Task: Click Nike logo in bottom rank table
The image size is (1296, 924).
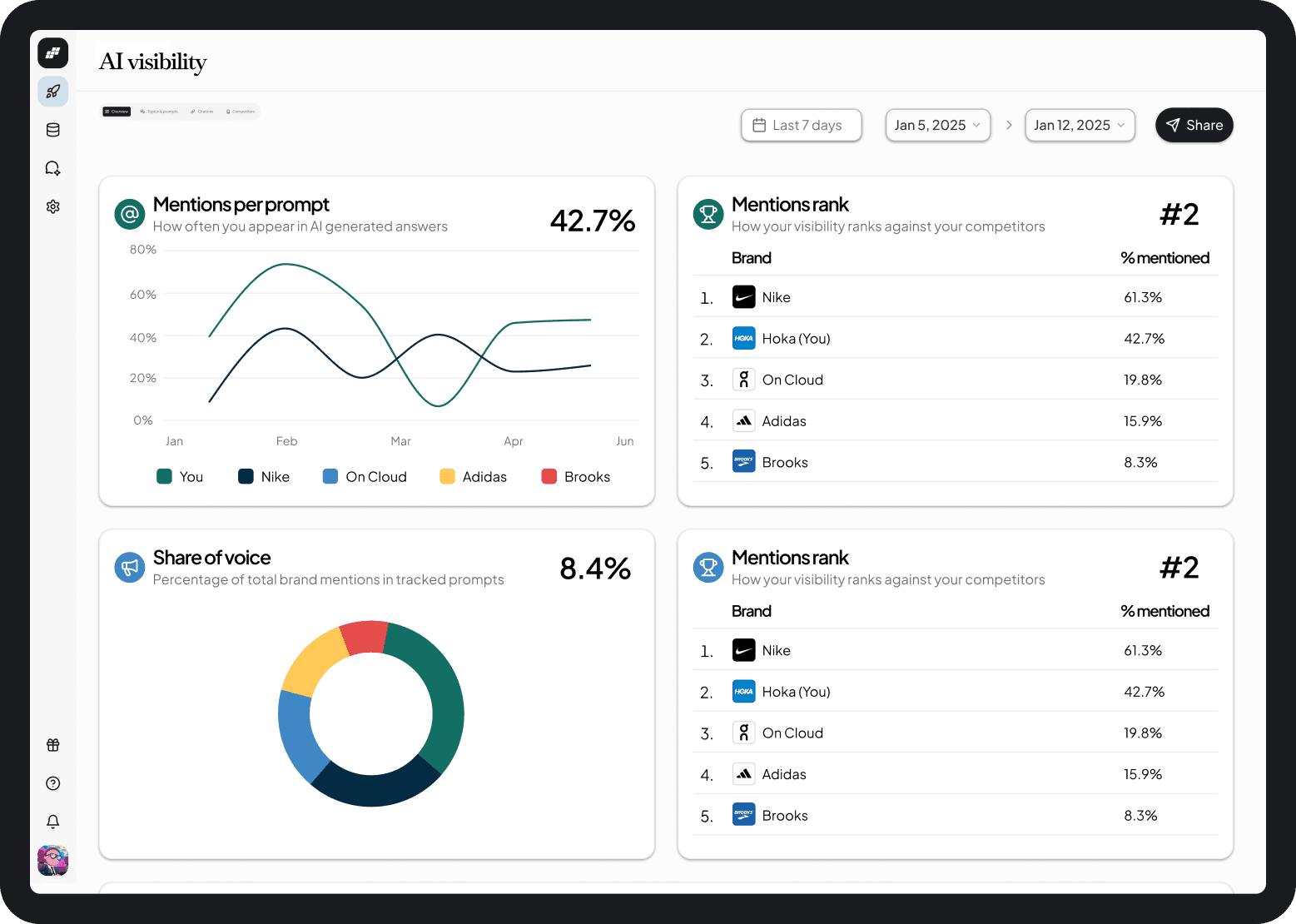Action: [744, 650]
